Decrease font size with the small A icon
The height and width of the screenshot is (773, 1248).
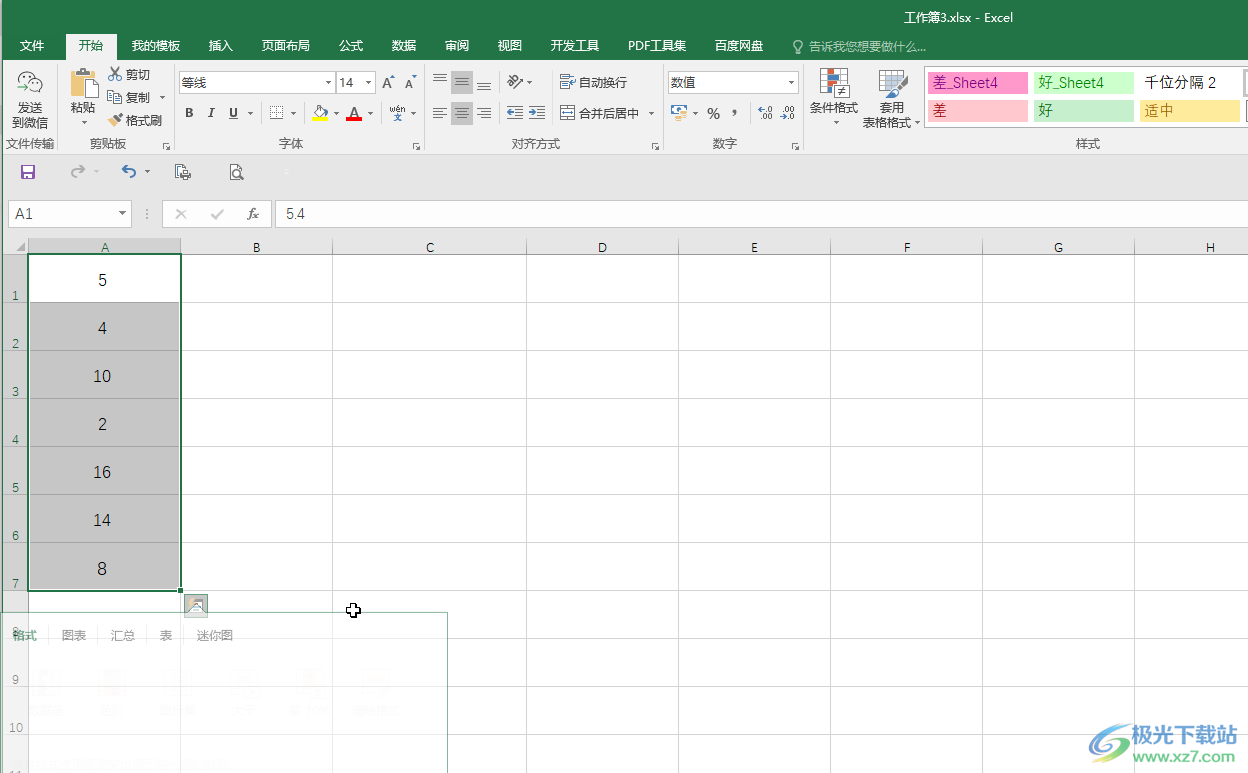[410, 83]
